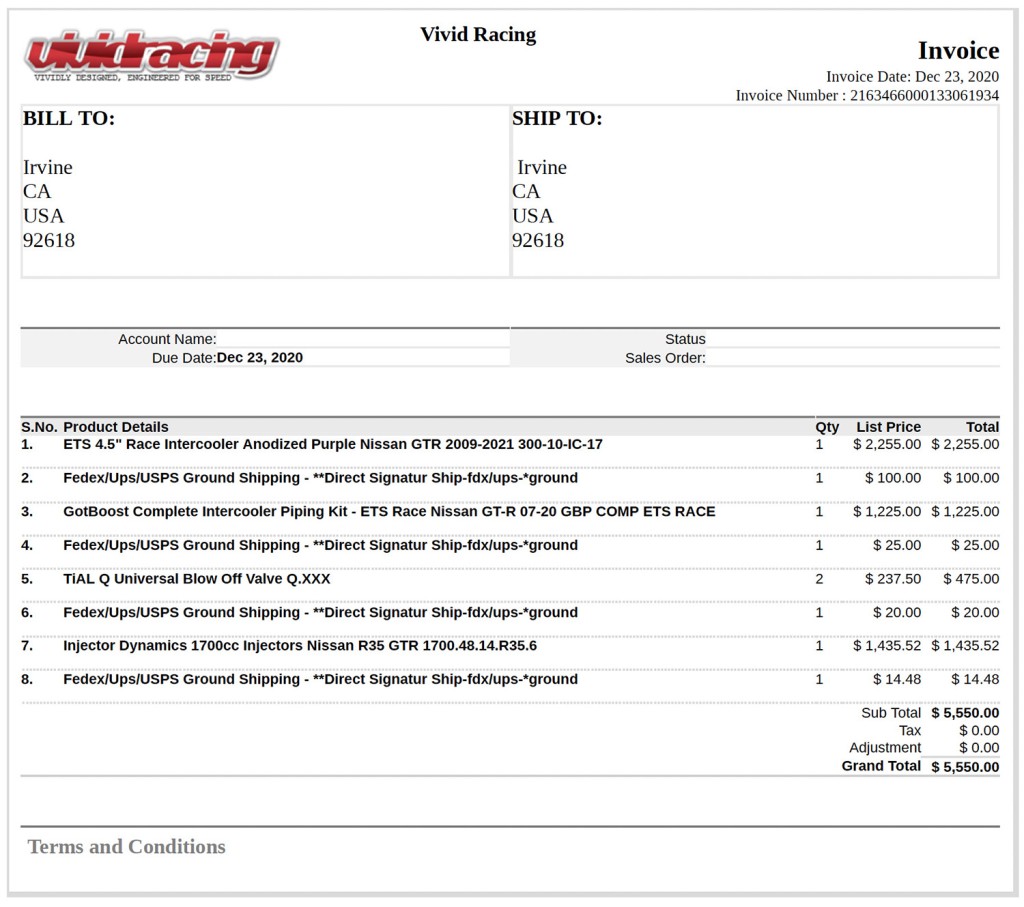Image resolution: width=1024 pixels, height=907 pixels.
Task: Select the GotBoost Intercooler Piping Kit item
Action: (x=389, y=511)
